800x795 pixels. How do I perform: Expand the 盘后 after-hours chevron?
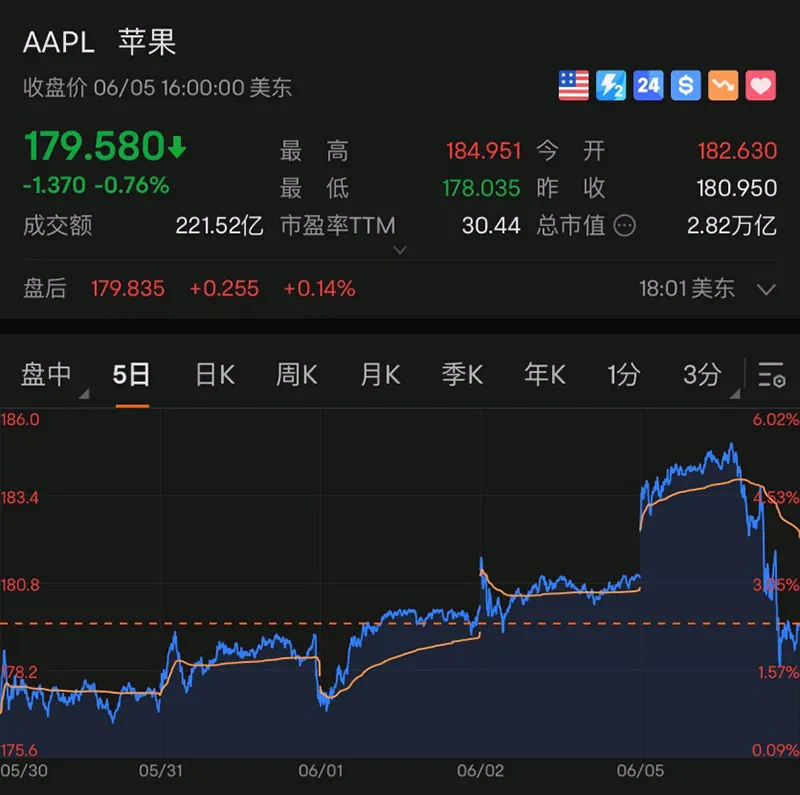click(766, 289)
